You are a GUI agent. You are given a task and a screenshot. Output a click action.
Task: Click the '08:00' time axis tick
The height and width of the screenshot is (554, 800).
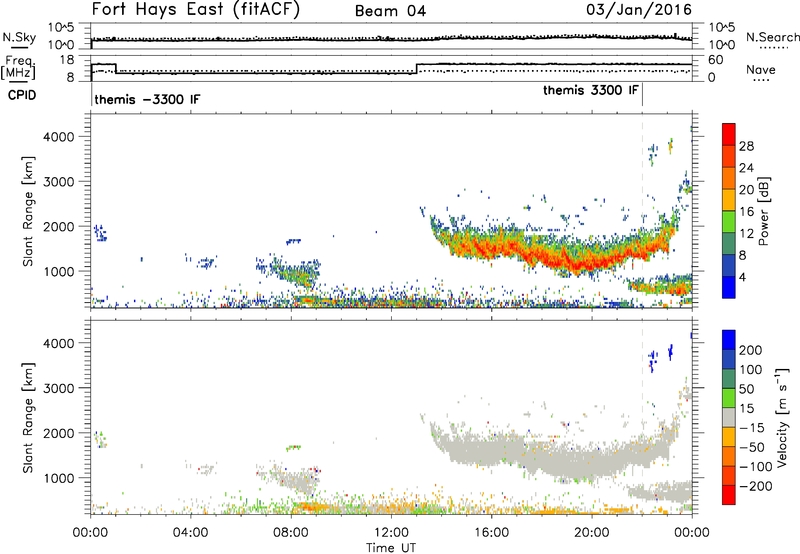[x=291, y=533]
